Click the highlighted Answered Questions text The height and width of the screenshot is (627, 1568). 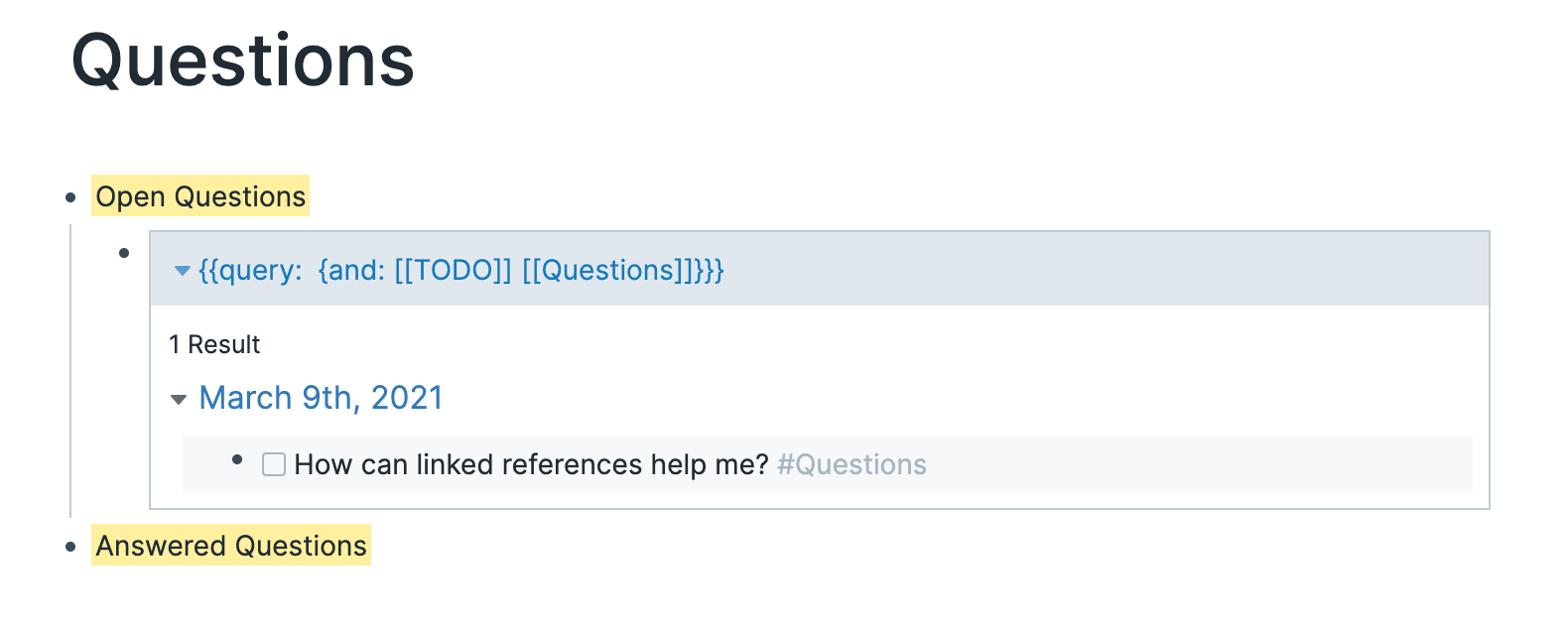229,546
